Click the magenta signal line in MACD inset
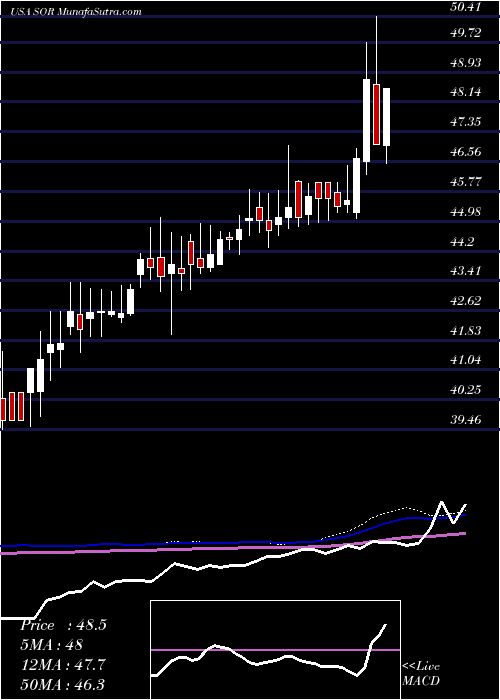 [275, 650]
